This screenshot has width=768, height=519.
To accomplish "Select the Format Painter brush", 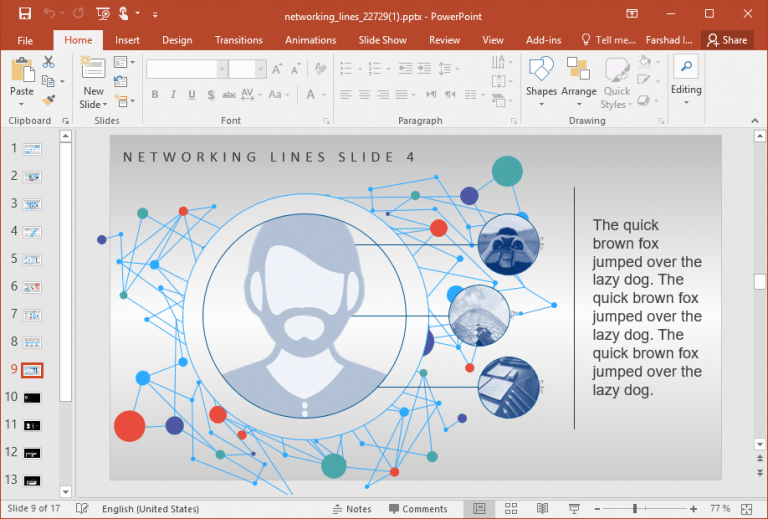I will pos(49,100).
